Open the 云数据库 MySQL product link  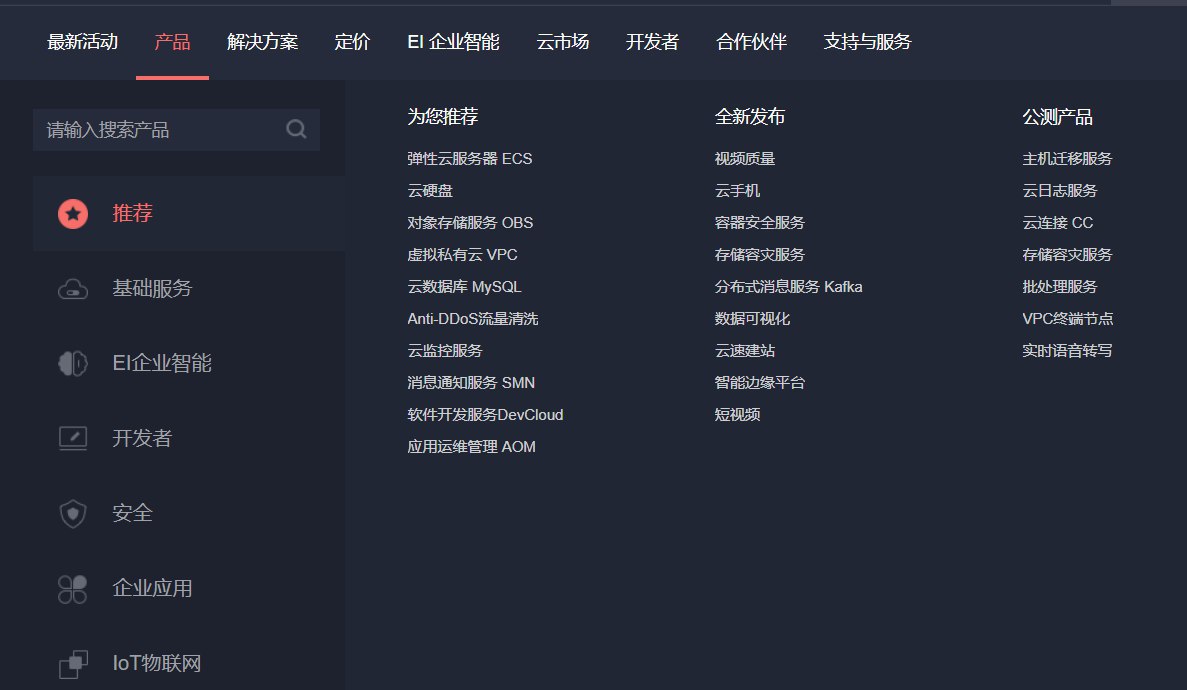464,287
